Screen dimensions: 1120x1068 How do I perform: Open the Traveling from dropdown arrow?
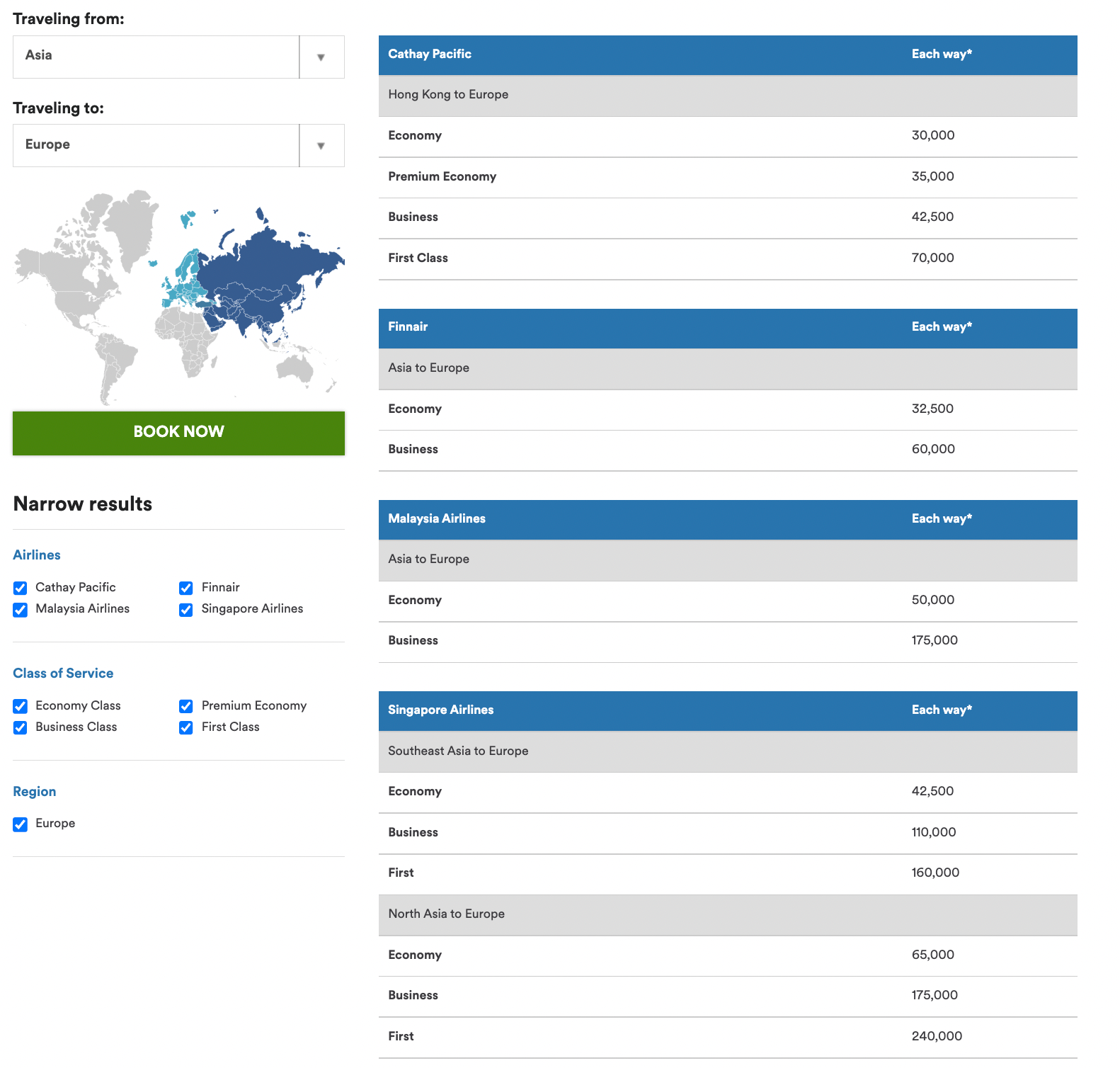[321, 57]
